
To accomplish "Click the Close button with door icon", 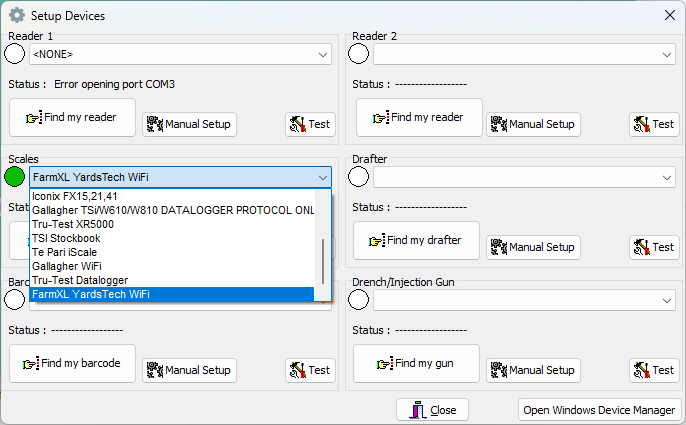I will click(x=432, y=410).
